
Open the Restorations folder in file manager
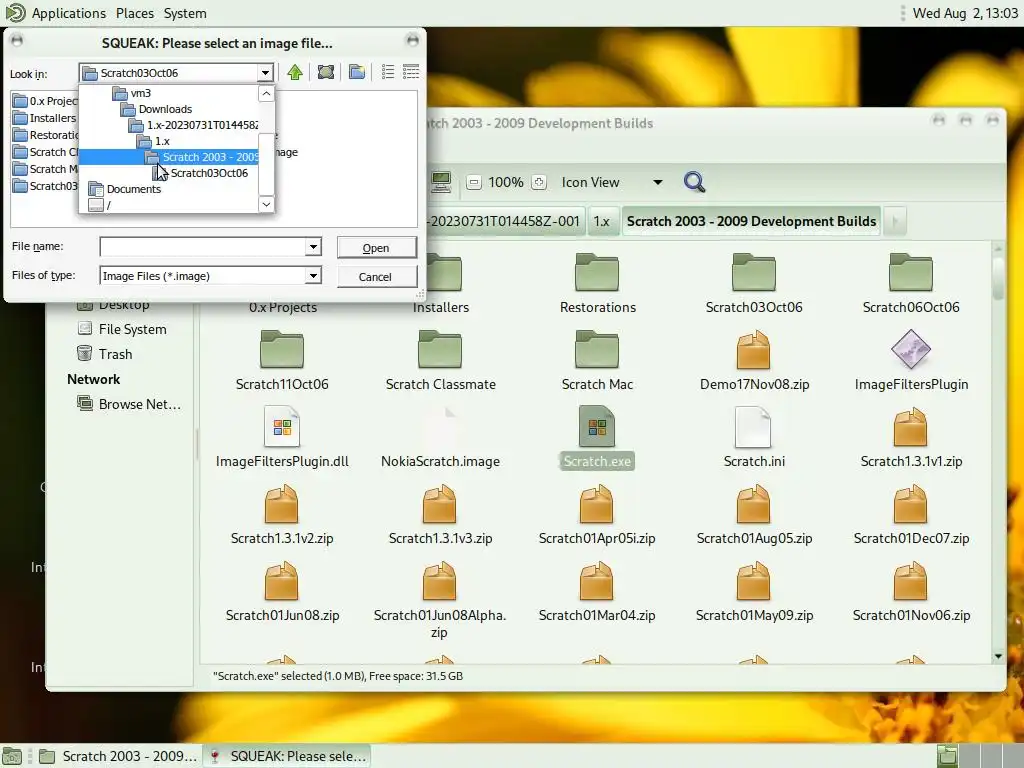tap(597, 283)
